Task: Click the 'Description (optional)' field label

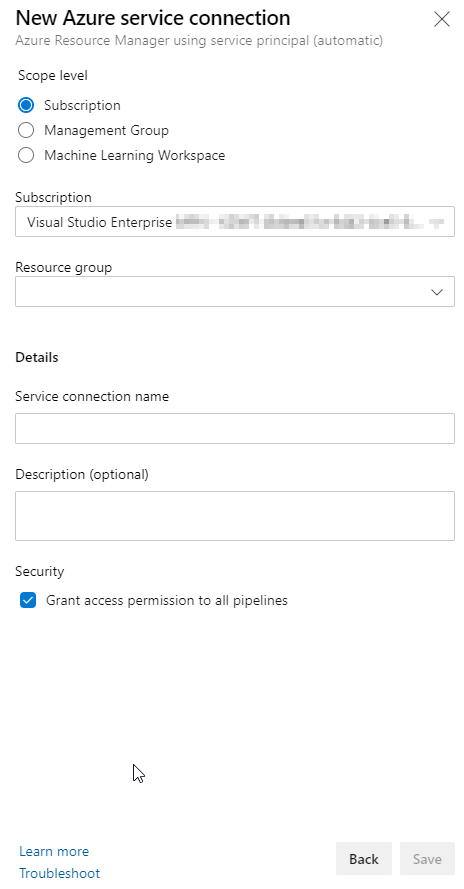Action: [x=82, y=475]
